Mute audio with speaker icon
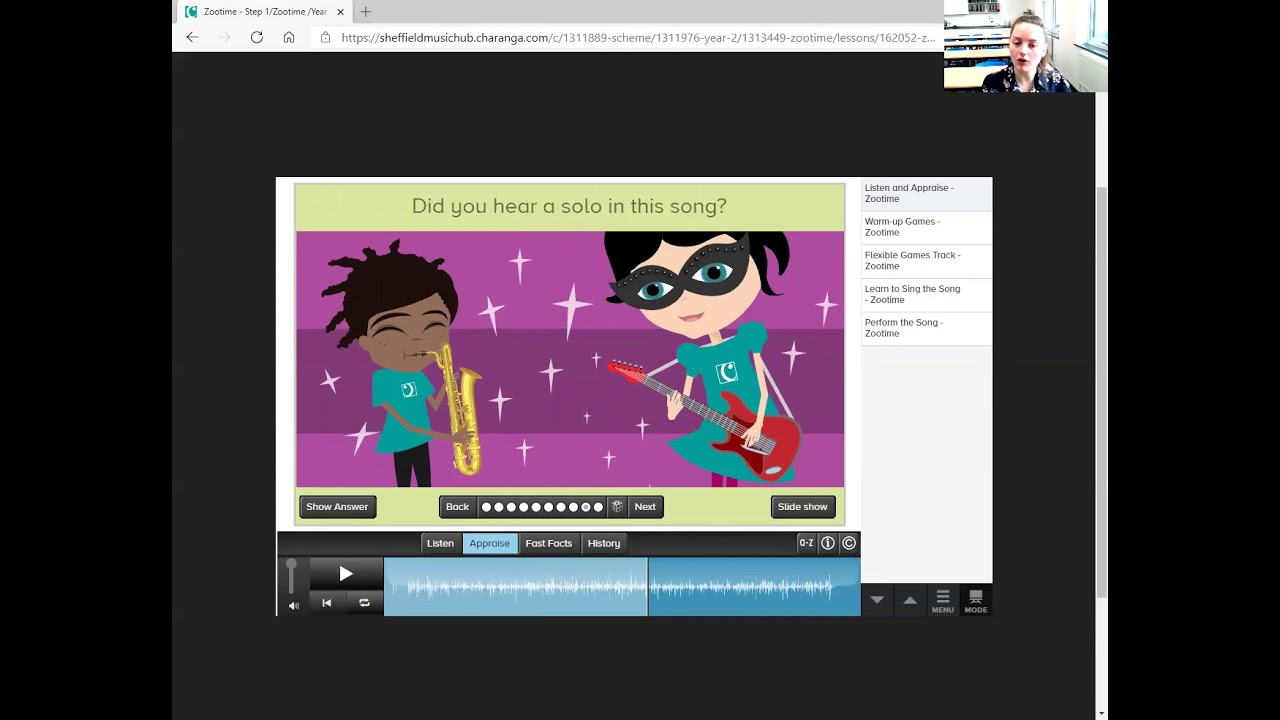 pos(293,606)
